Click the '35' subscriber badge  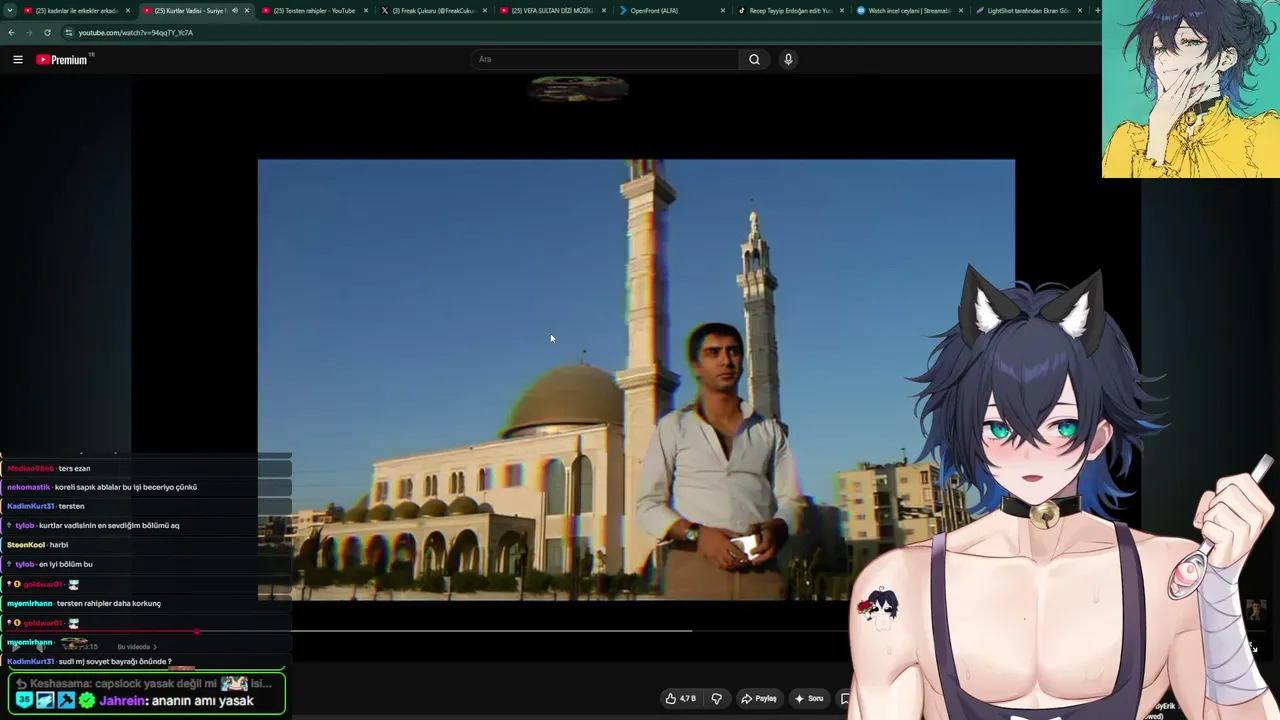tap(24, 701)
